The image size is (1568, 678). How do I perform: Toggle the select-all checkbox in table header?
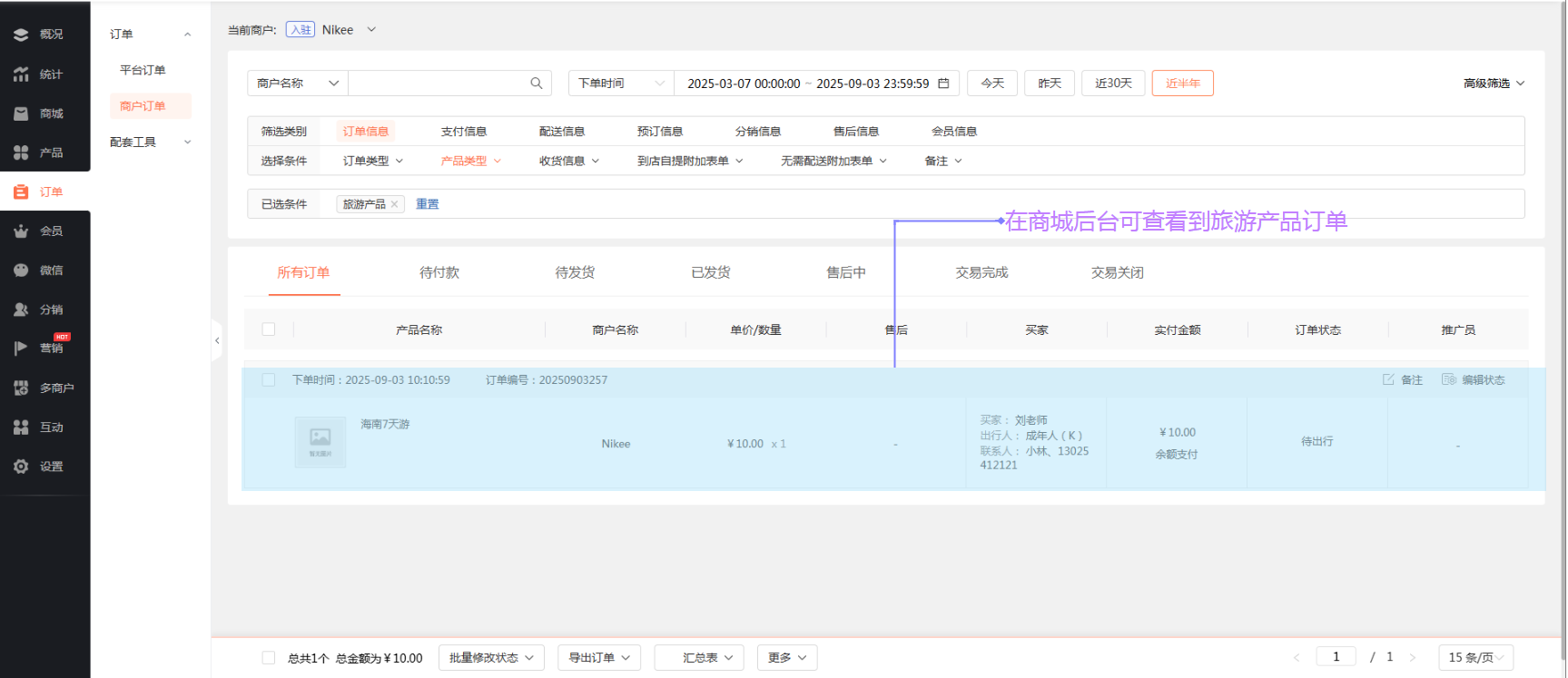269,329
